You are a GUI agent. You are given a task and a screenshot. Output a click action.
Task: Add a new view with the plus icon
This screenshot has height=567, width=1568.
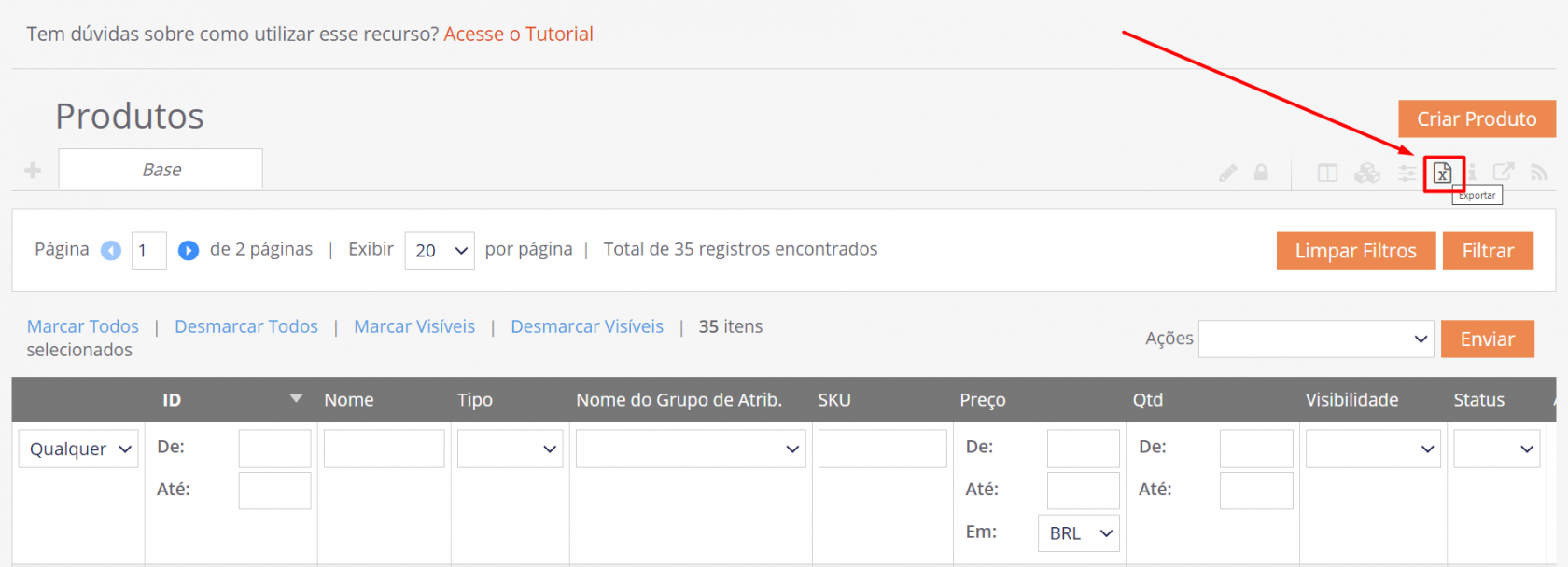coord(33,170)
